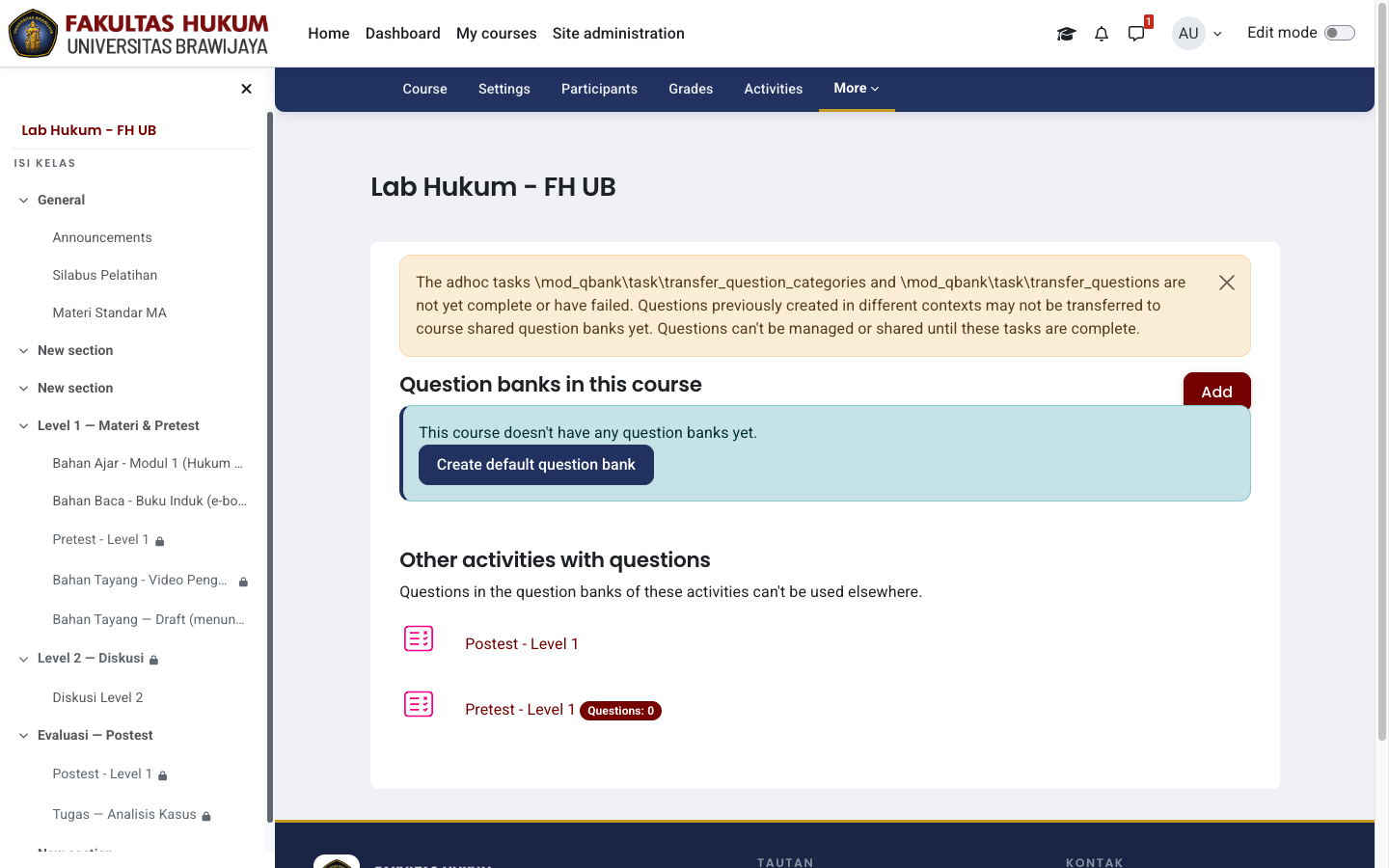The height and width of the screenshot is (868, 1389).
Task: Open Silabus Pelatihan in the sidebar
Action: [105, 276]
